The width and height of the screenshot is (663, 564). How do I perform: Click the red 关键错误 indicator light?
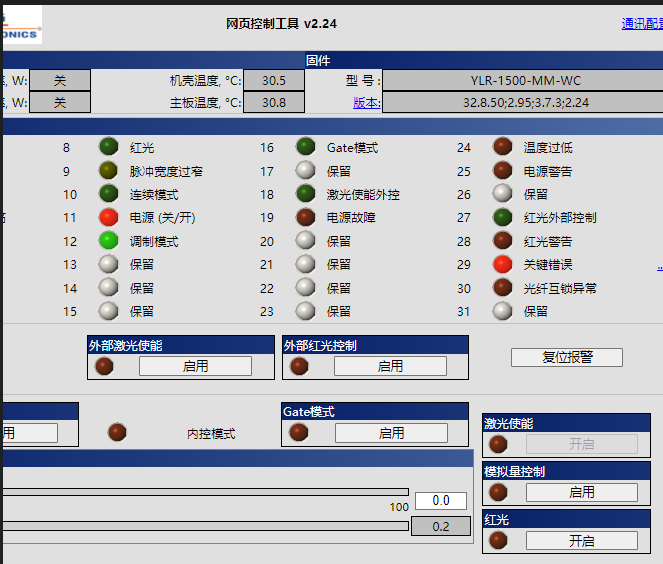502,264
